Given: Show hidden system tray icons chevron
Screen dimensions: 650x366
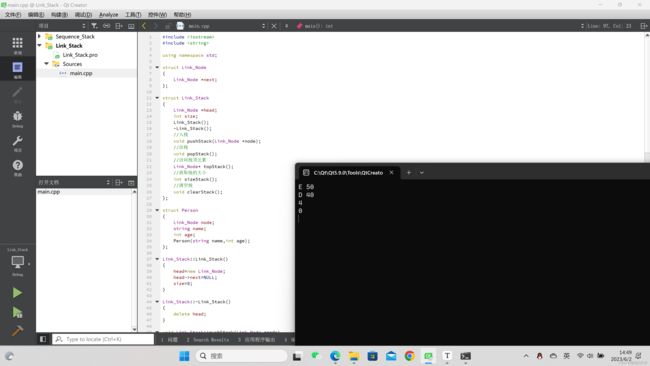Looking at the screenshot, I should [x=526, y=356].
